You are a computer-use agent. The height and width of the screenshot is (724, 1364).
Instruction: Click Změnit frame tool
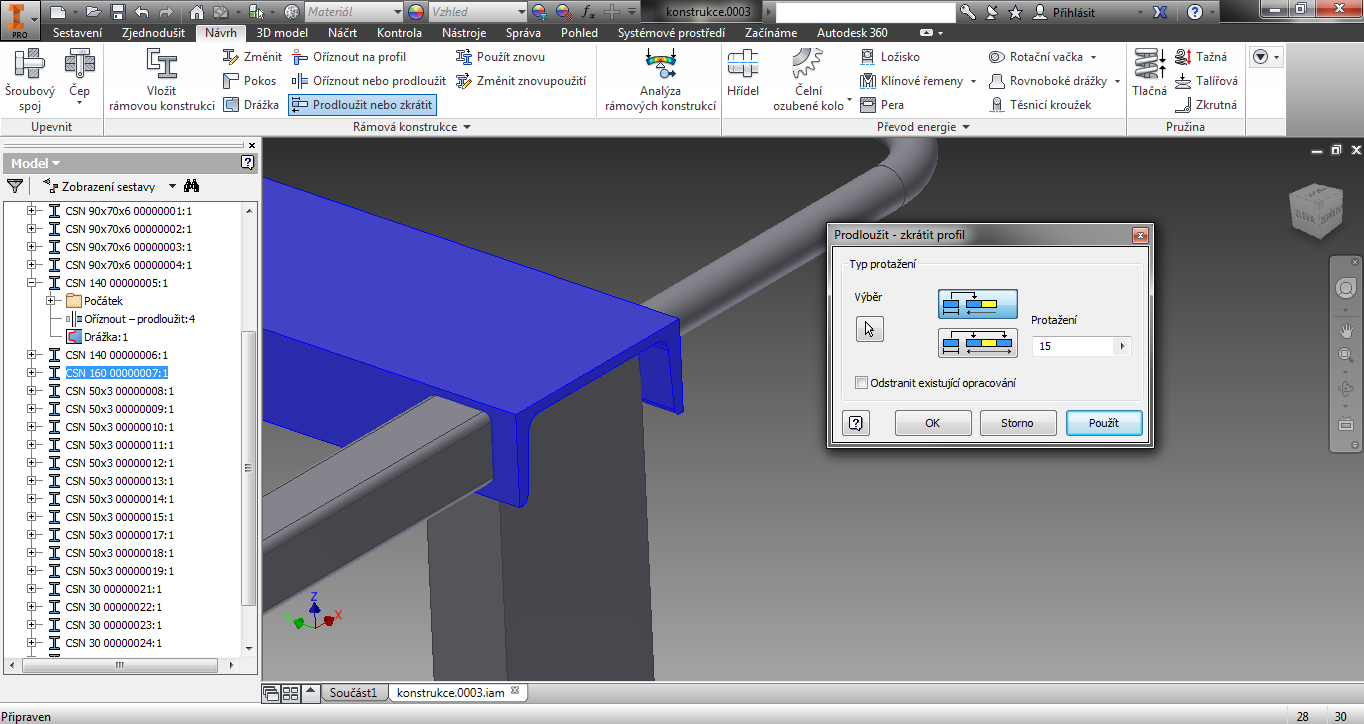click(252, 57)
